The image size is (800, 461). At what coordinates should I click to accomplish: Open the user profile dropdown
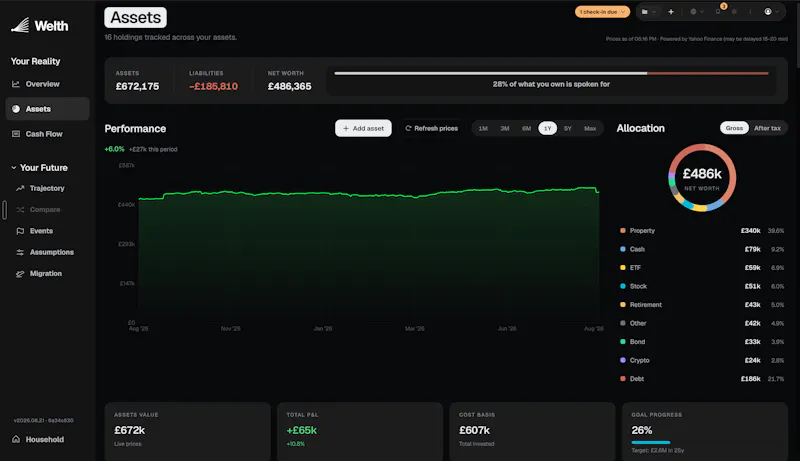click(x=771, y=12)
